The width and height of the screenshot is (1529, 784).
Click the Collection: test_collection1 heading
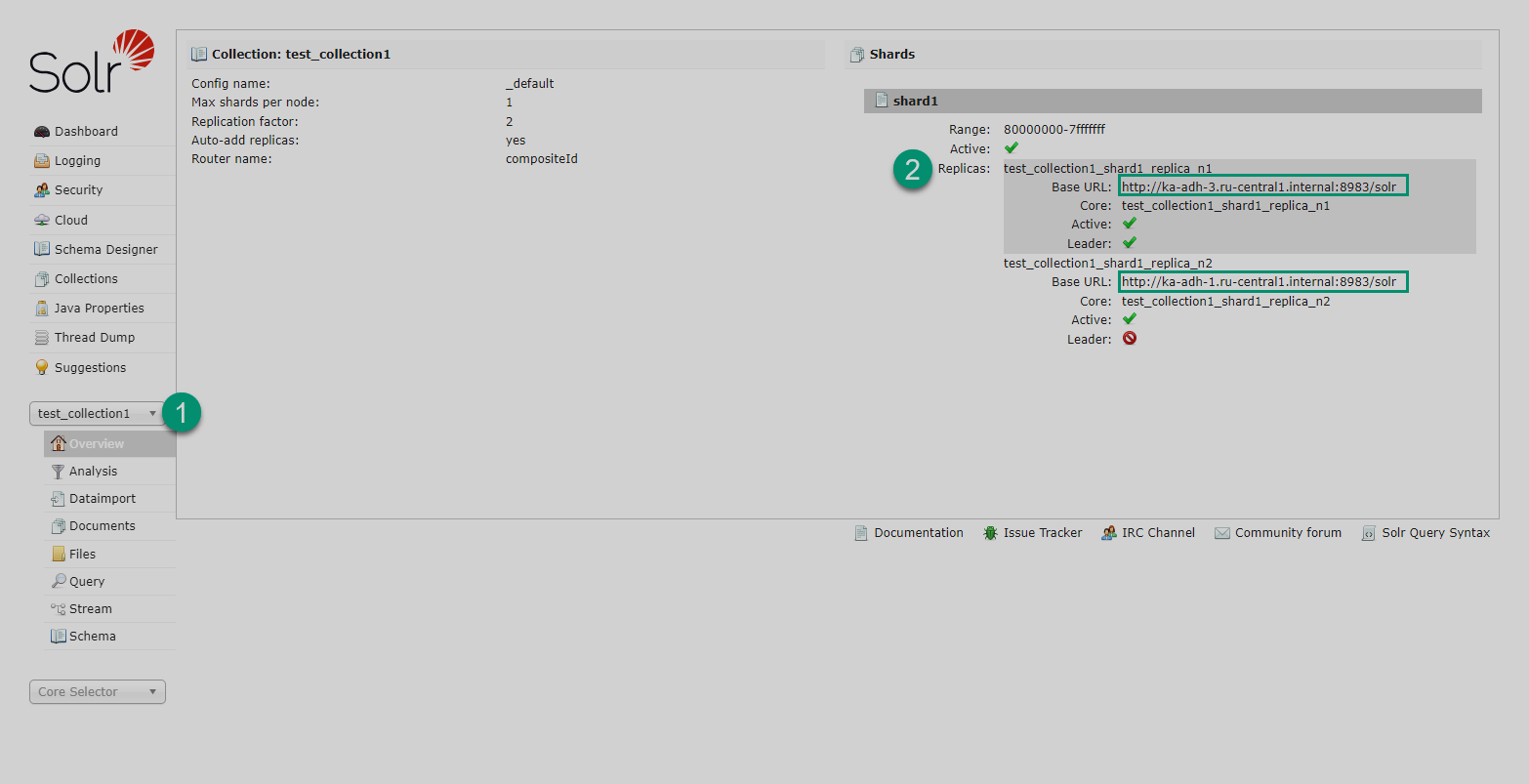301,55
